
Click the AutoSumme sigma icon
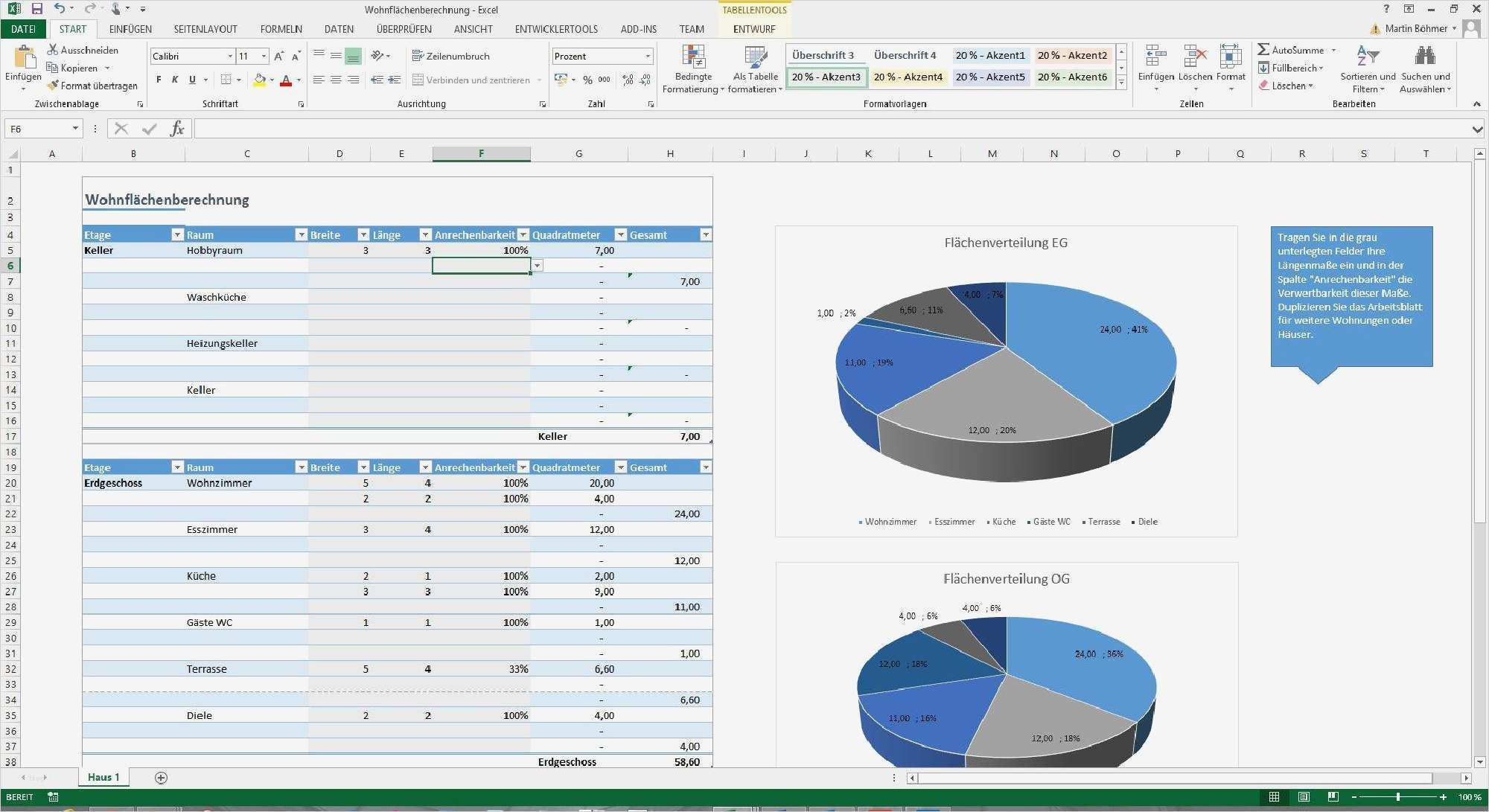pos(1263,50)
